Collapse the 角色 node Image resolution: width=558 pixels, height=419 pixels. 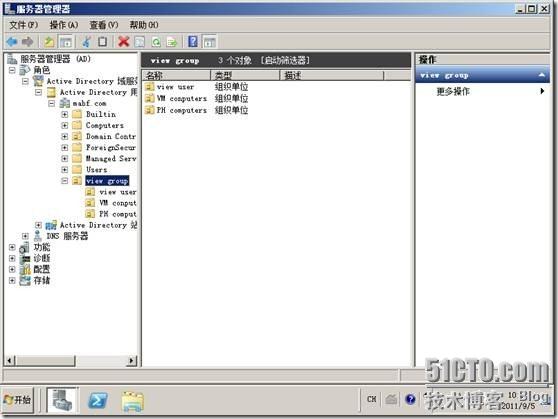click(12, 70)
